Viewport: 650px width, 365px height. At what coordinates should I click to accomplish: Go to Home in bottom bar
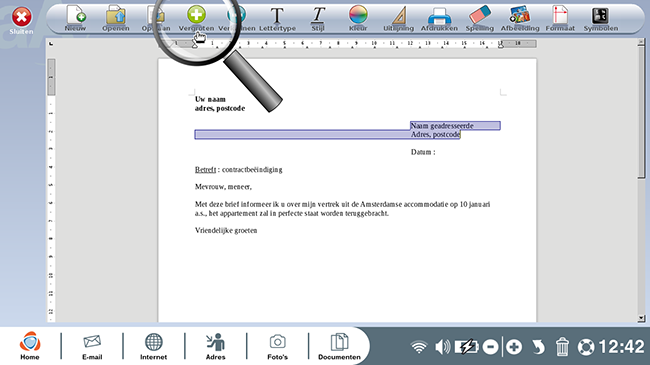point(30,346)
